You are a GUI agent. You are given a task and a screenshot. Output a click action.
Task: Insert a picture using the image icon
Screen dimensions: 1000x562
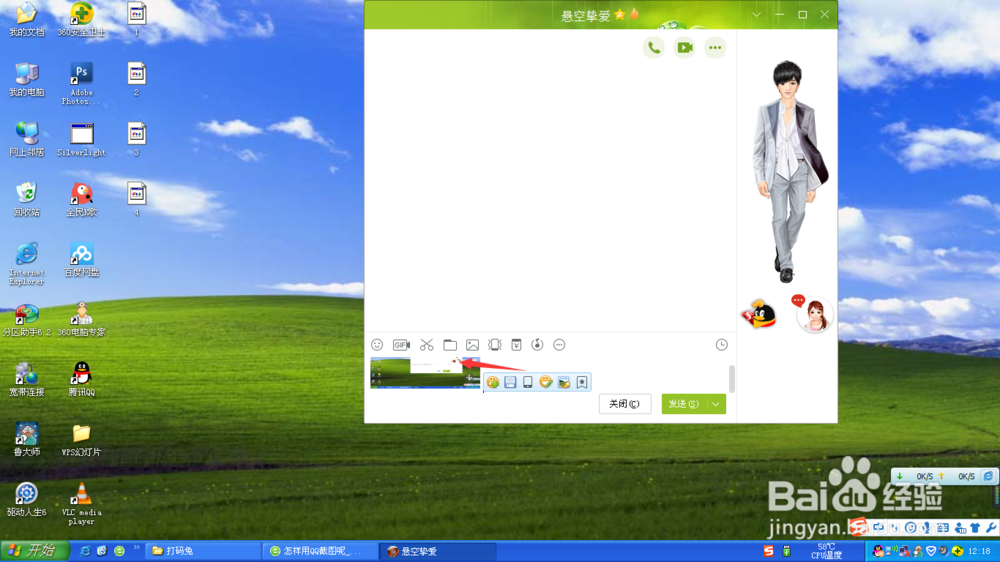point(473,345)
